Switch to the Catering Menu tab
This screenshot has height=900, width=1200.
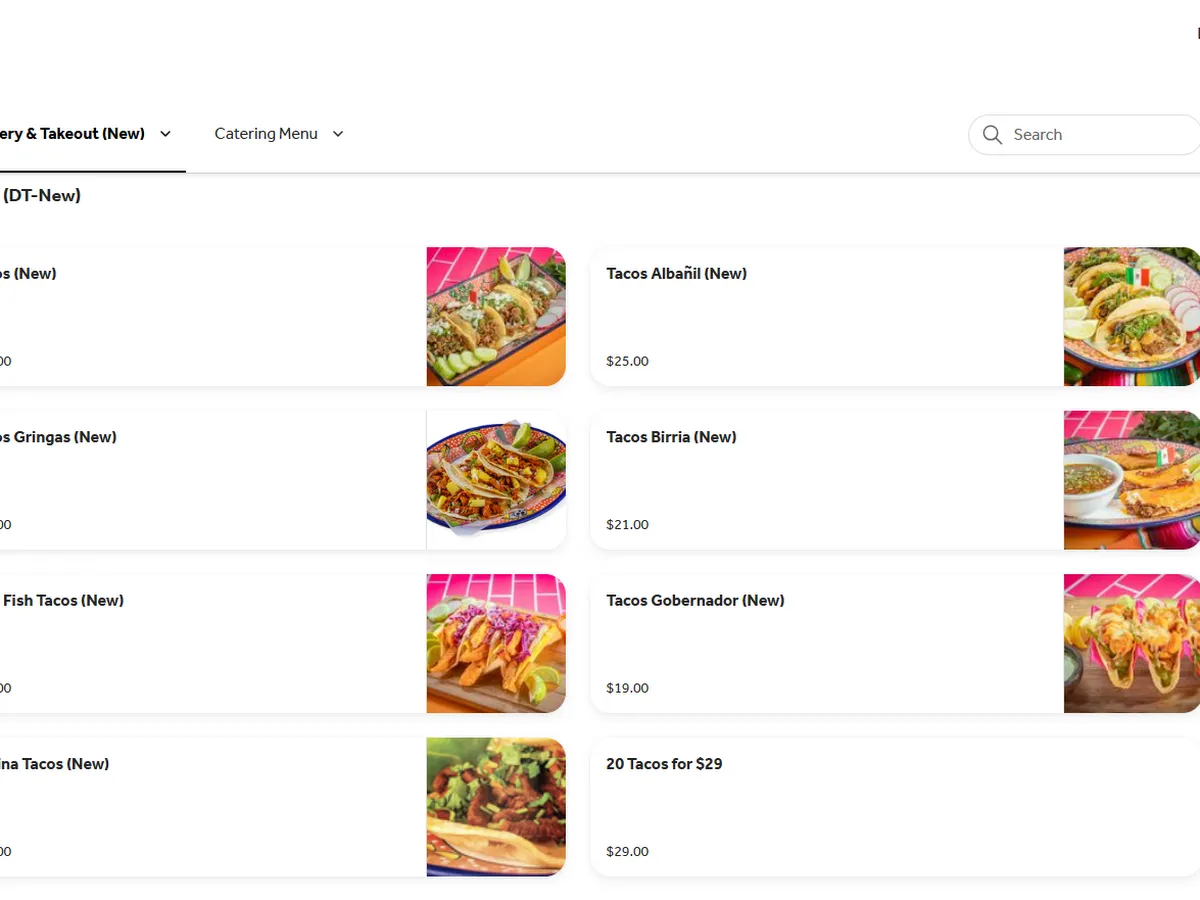266,134
